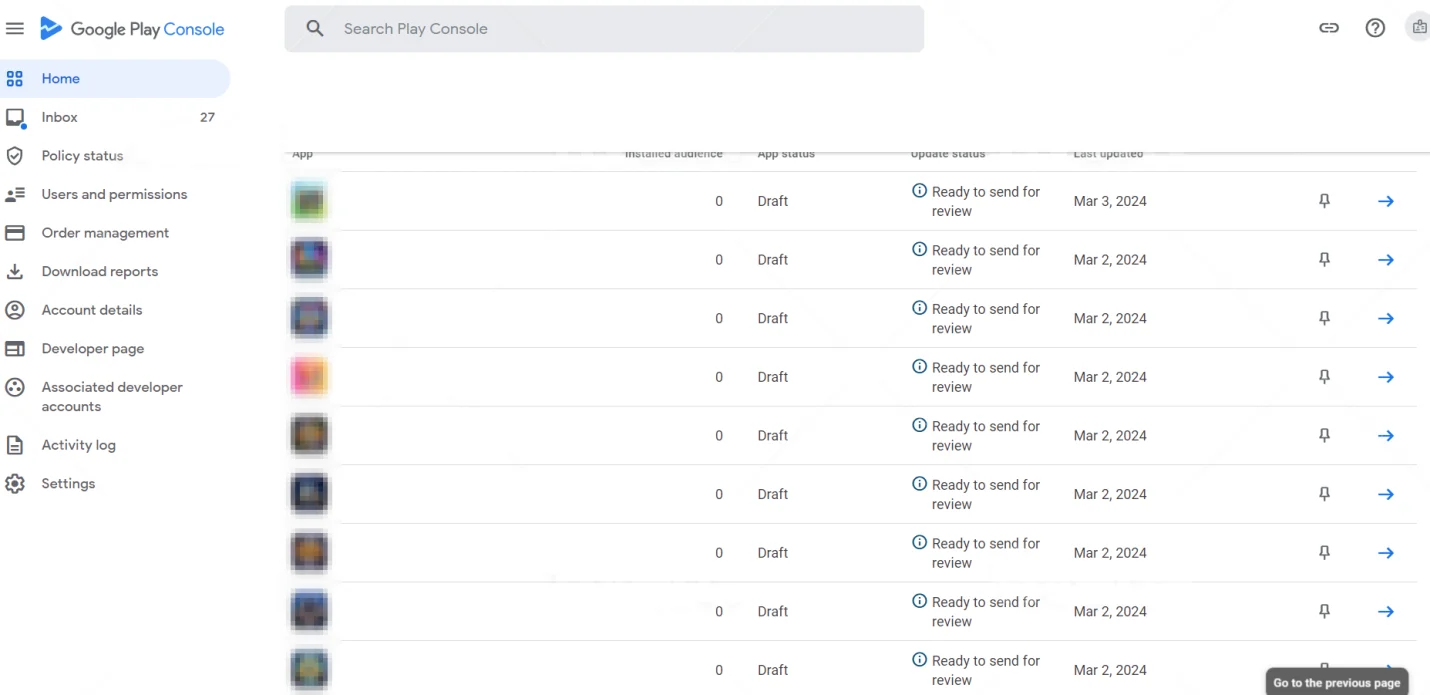This screenshot has width=1430, height=695.
Task: Open Users and permissions page
Action: (x=114, y=194)
